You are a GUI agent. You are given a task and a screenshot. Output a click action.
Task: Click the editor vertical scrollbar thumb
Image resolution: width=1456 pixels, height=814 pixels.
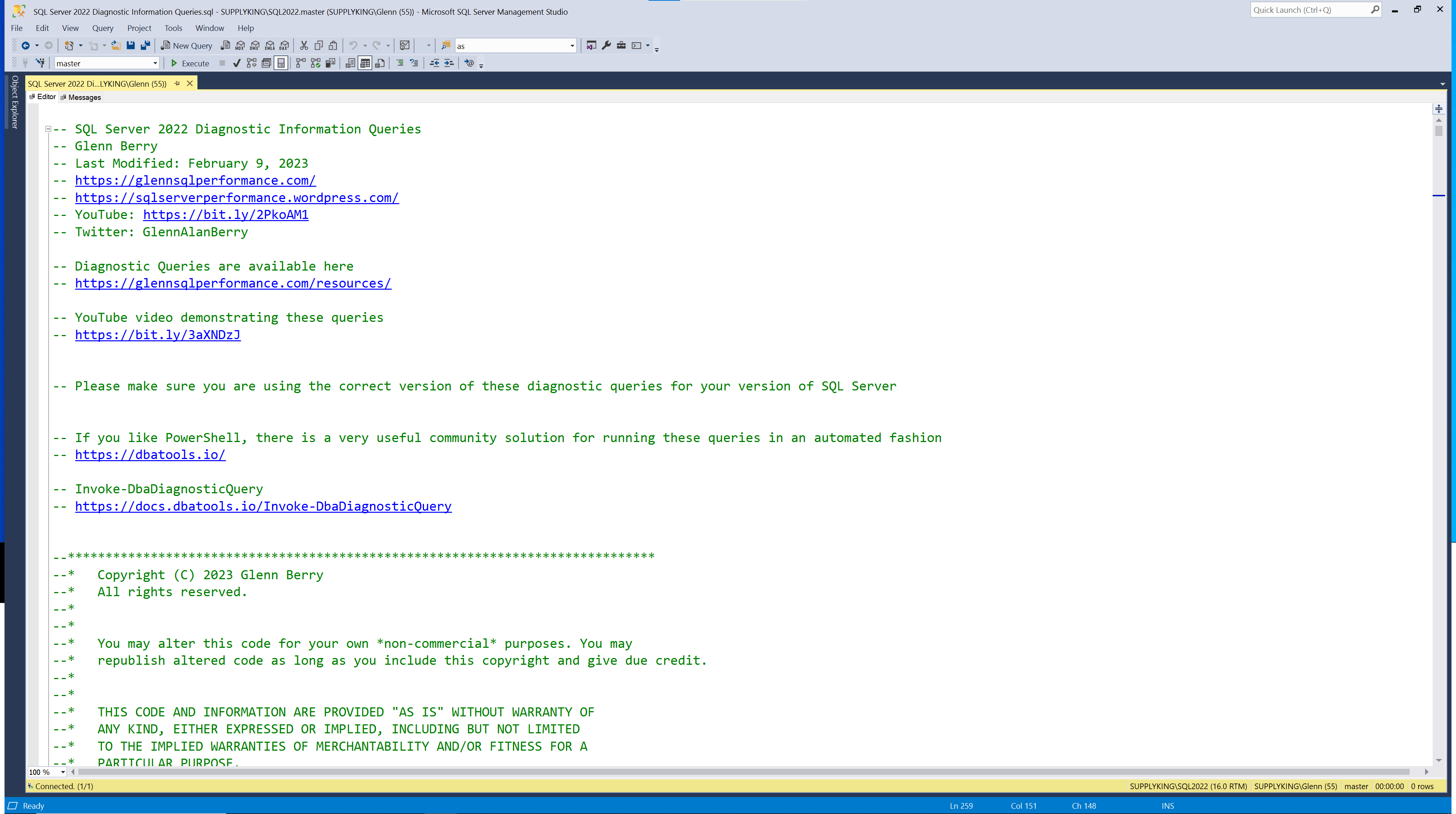pyautogui.click(x=1439, y=130)
